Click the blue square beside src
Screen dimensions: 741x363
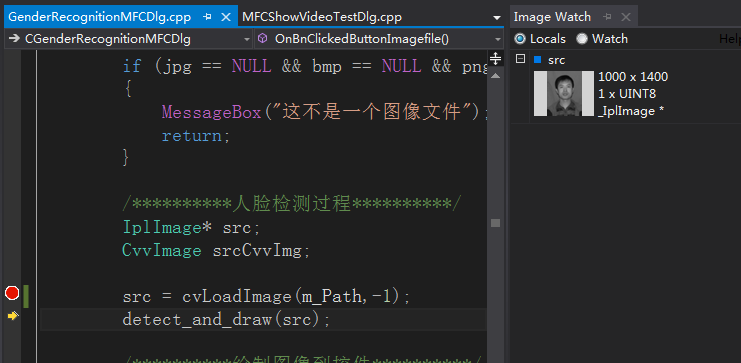click(537, 60)
